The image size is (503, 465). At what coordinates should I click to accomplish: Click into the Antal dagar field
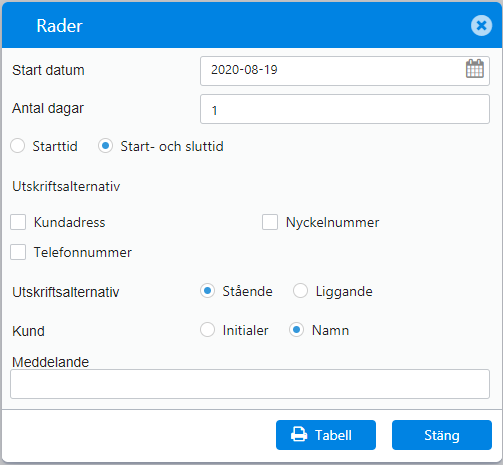pos(345,109)
